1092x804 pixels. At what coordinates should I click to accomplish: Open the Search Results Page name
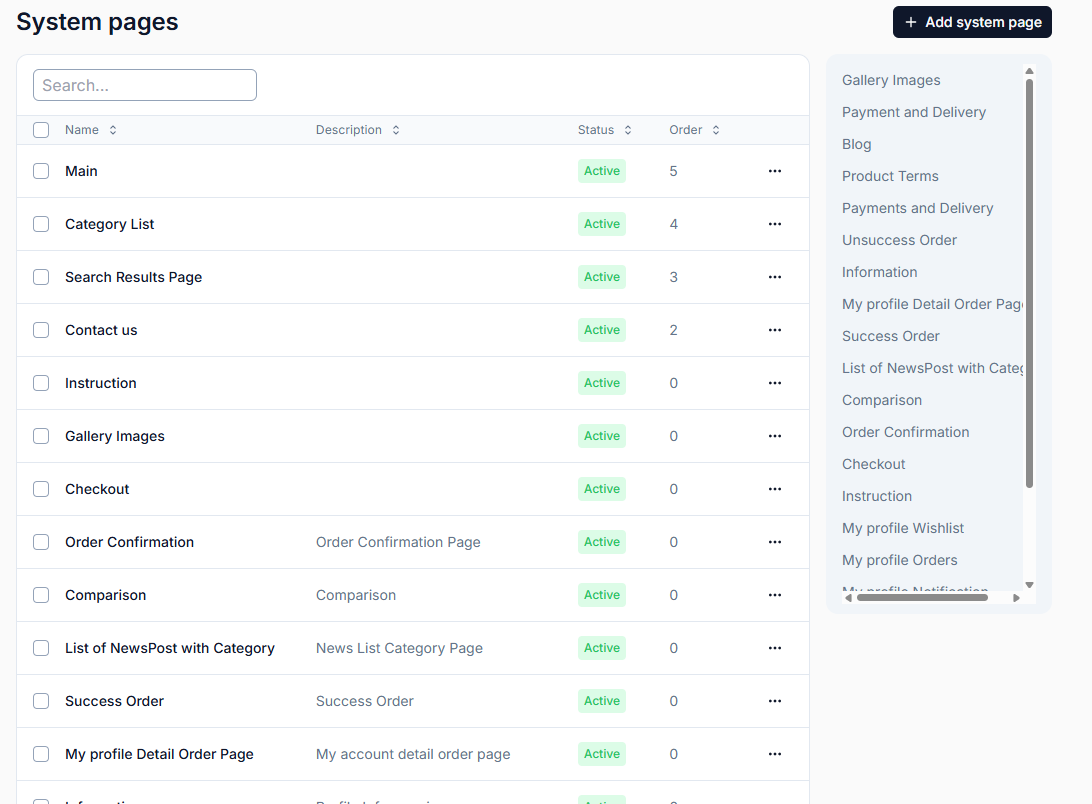133,277
